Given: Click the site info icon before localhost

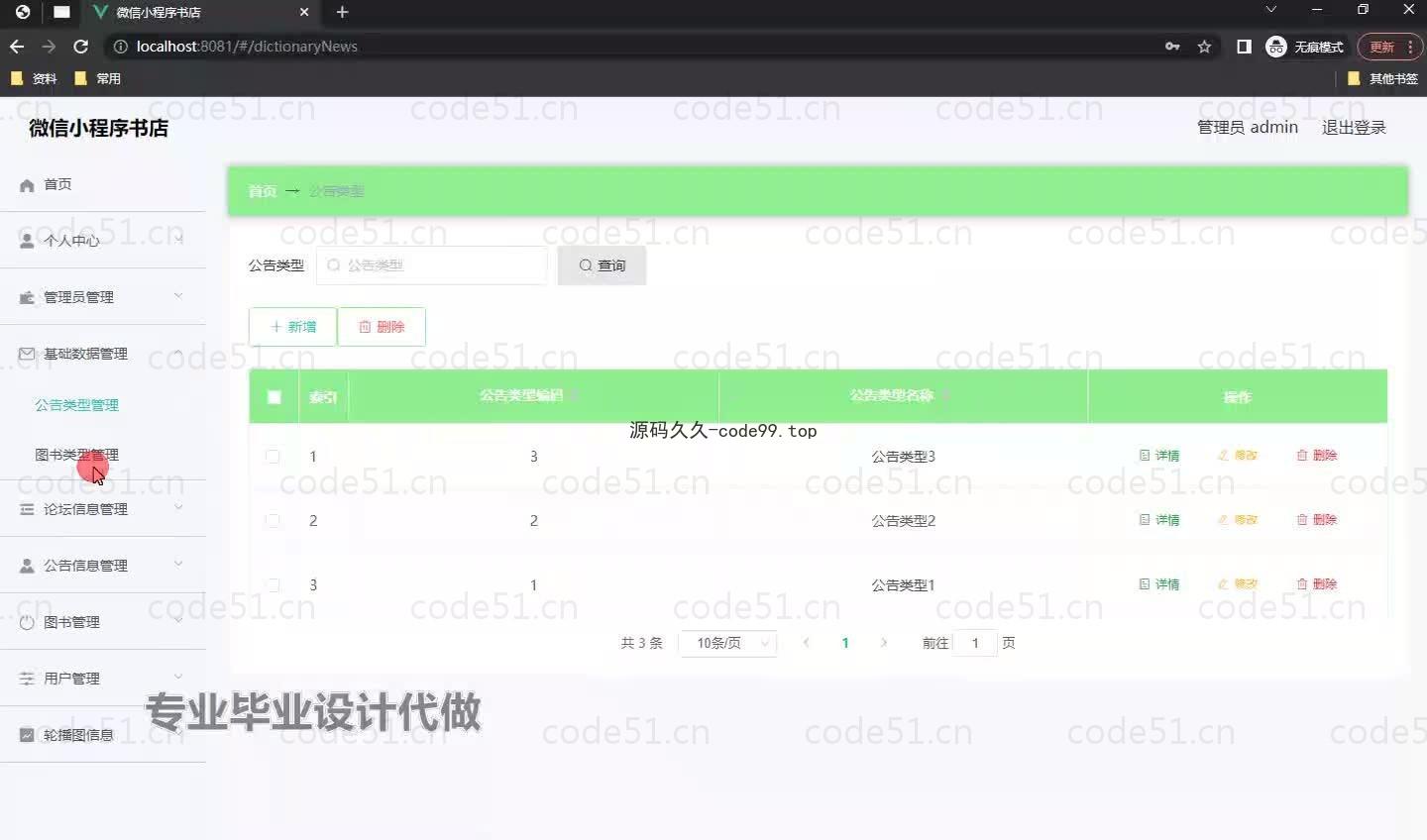Looking at the screenshot, I should tap(121, 47).
